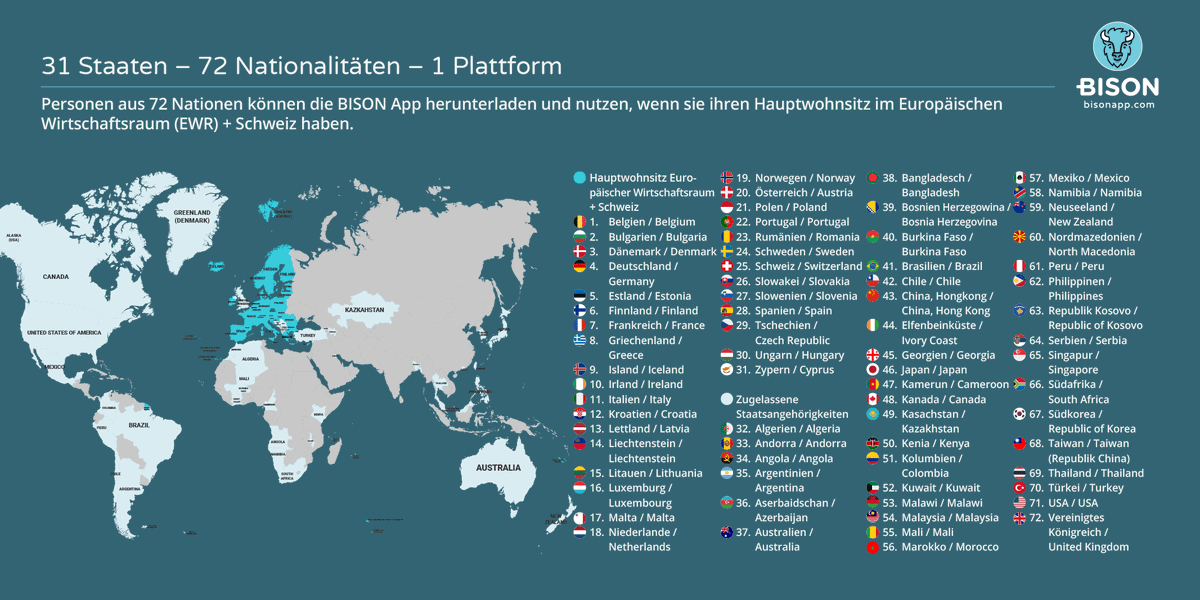Image resolution: width=1200 pixels, height=600 pixels.
Task: Click the Germany flag icon
Action: pyautogui.click(x=580, y=267)
